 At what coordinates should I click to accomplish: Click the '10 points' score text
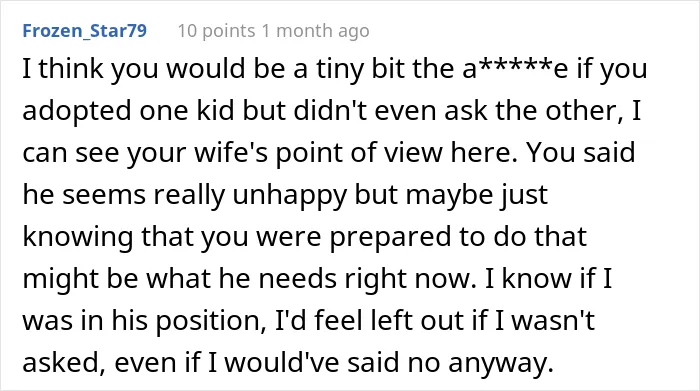tap(217, 31)
